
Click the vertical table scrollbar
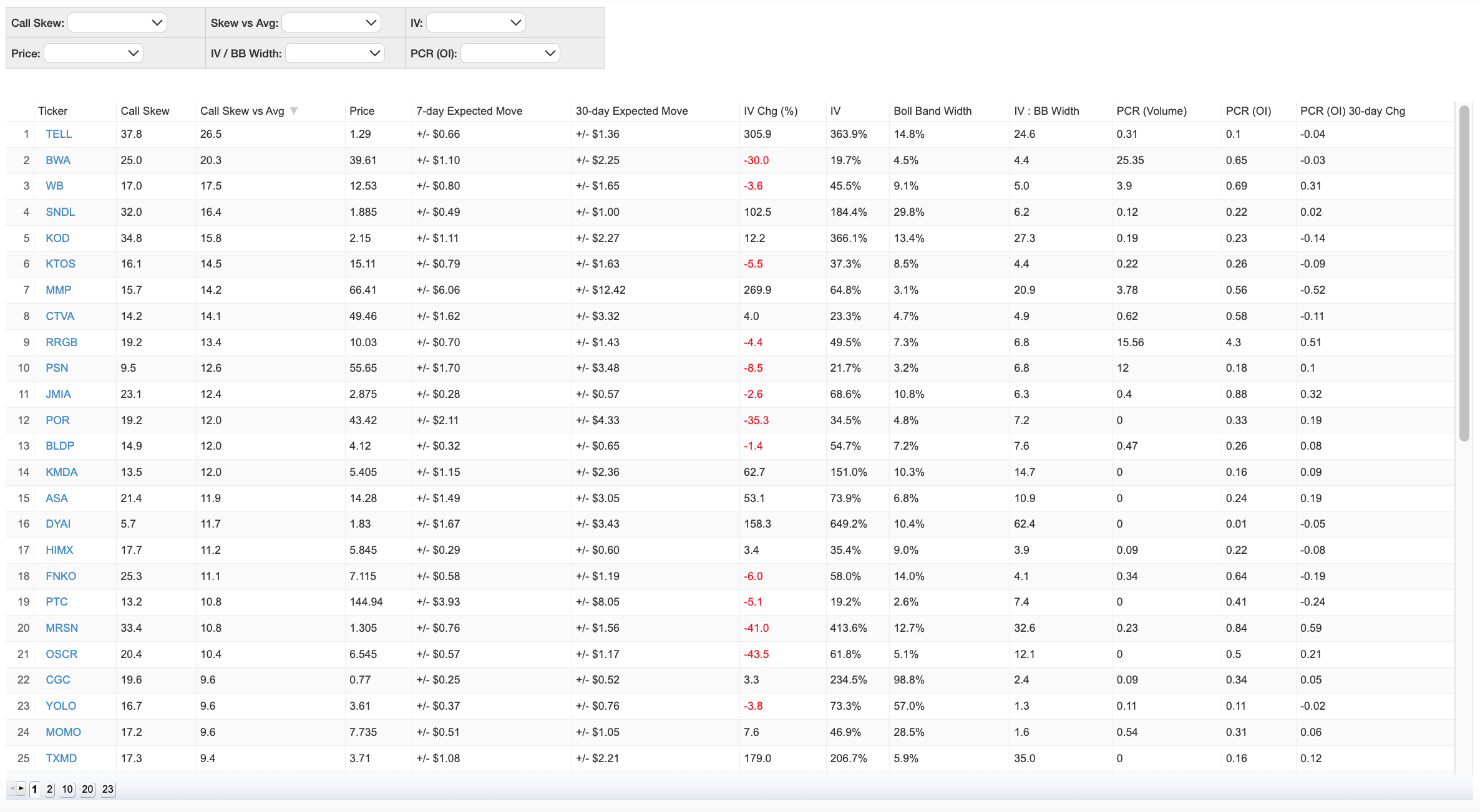1464,273
